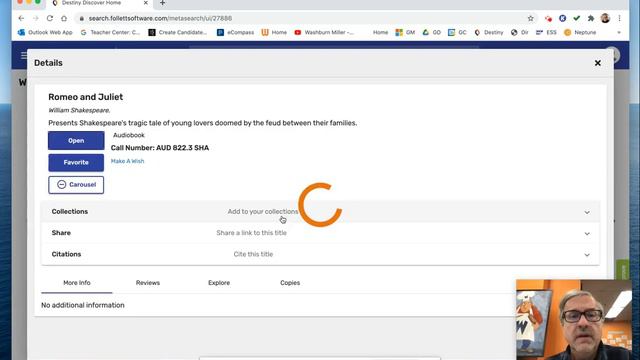The image size is (640, 360).
Task: Expand the Collections section chevron
Action: 587,212
